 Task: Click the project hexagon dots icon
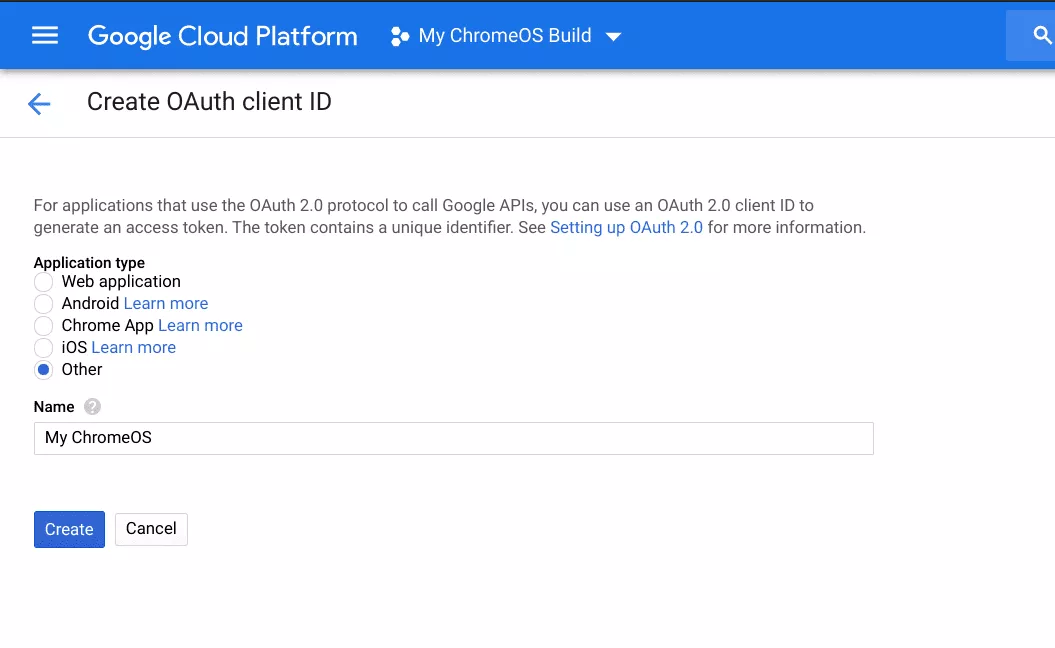(400, 37)
